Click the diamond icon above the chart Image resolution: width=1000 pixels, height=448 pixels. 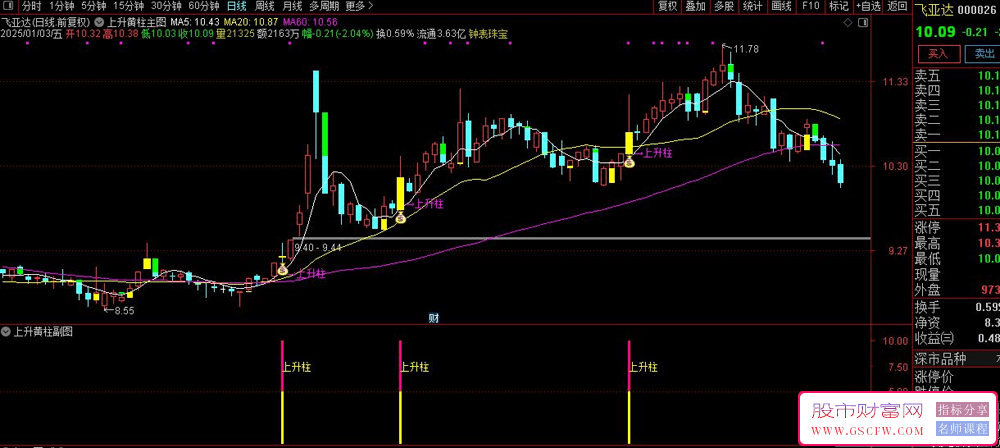(847, 23)
